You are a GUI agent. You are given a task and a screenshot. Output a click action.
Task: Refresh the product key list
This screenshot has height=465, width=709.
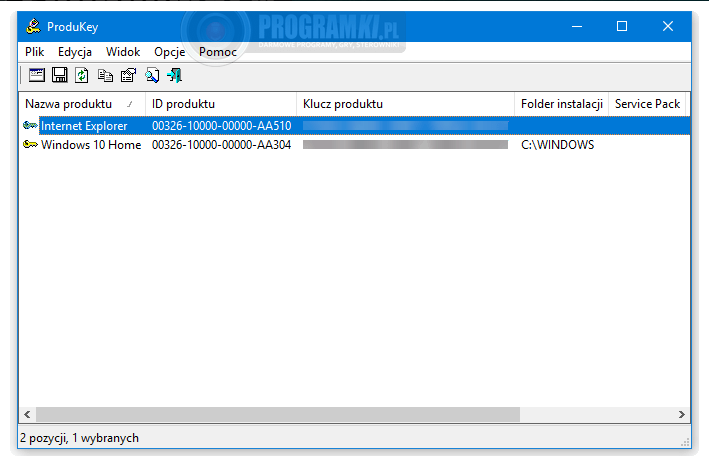(82, 75)
